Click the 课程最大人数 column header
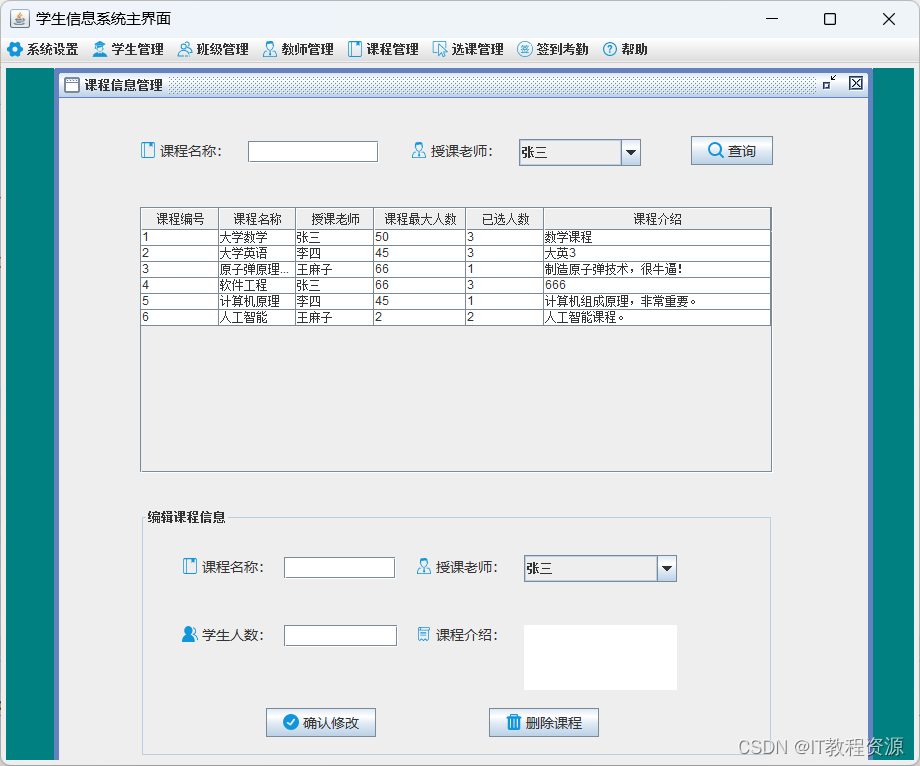This screenshot has width=920, height=766. coord(420,219)
